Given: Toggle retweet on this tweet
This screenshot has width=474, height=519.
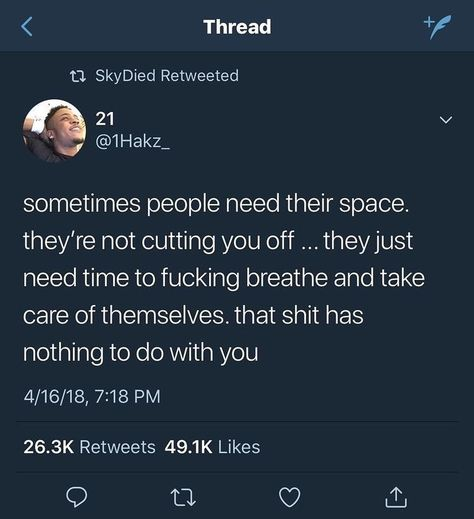Looking at the screenshot, I should tap(183, 497).
